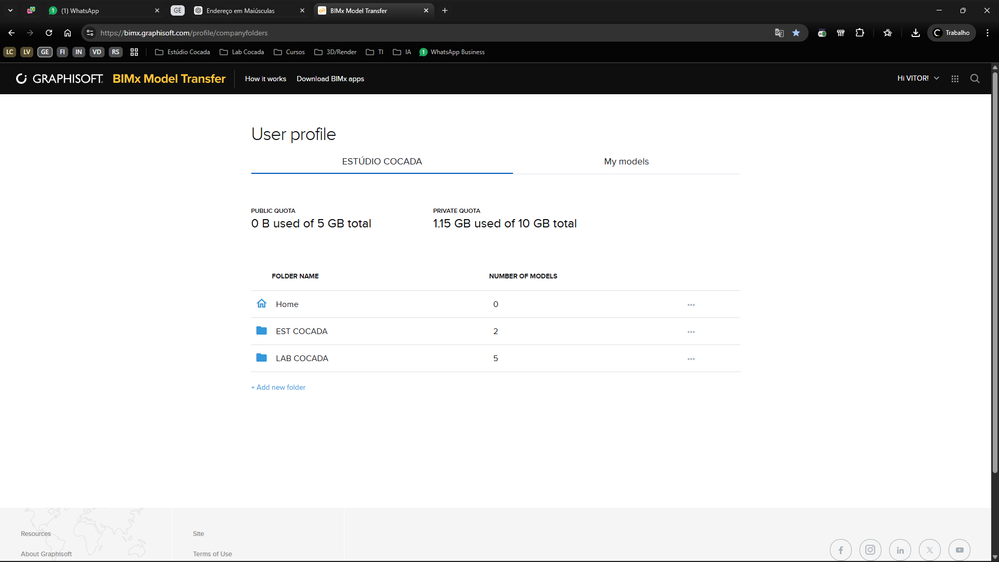Open the Home folder
The image size is (999, 562).
click(287, 304)
